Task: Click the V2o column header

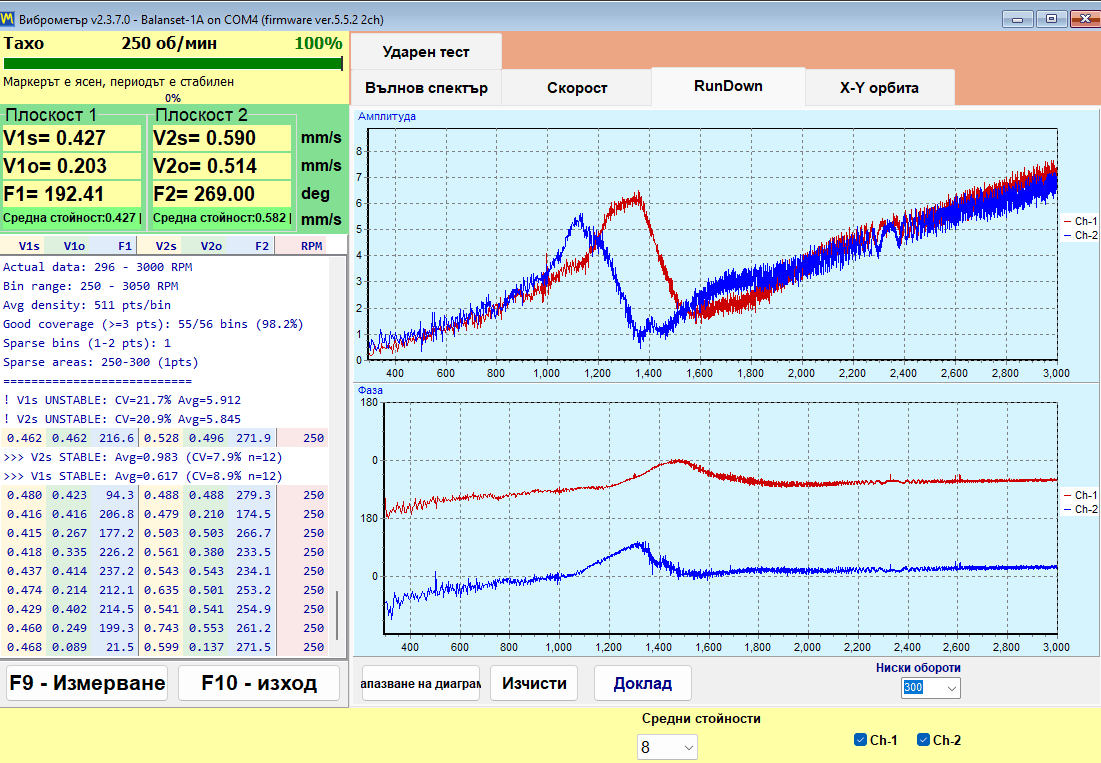Action: pos(211,246)
